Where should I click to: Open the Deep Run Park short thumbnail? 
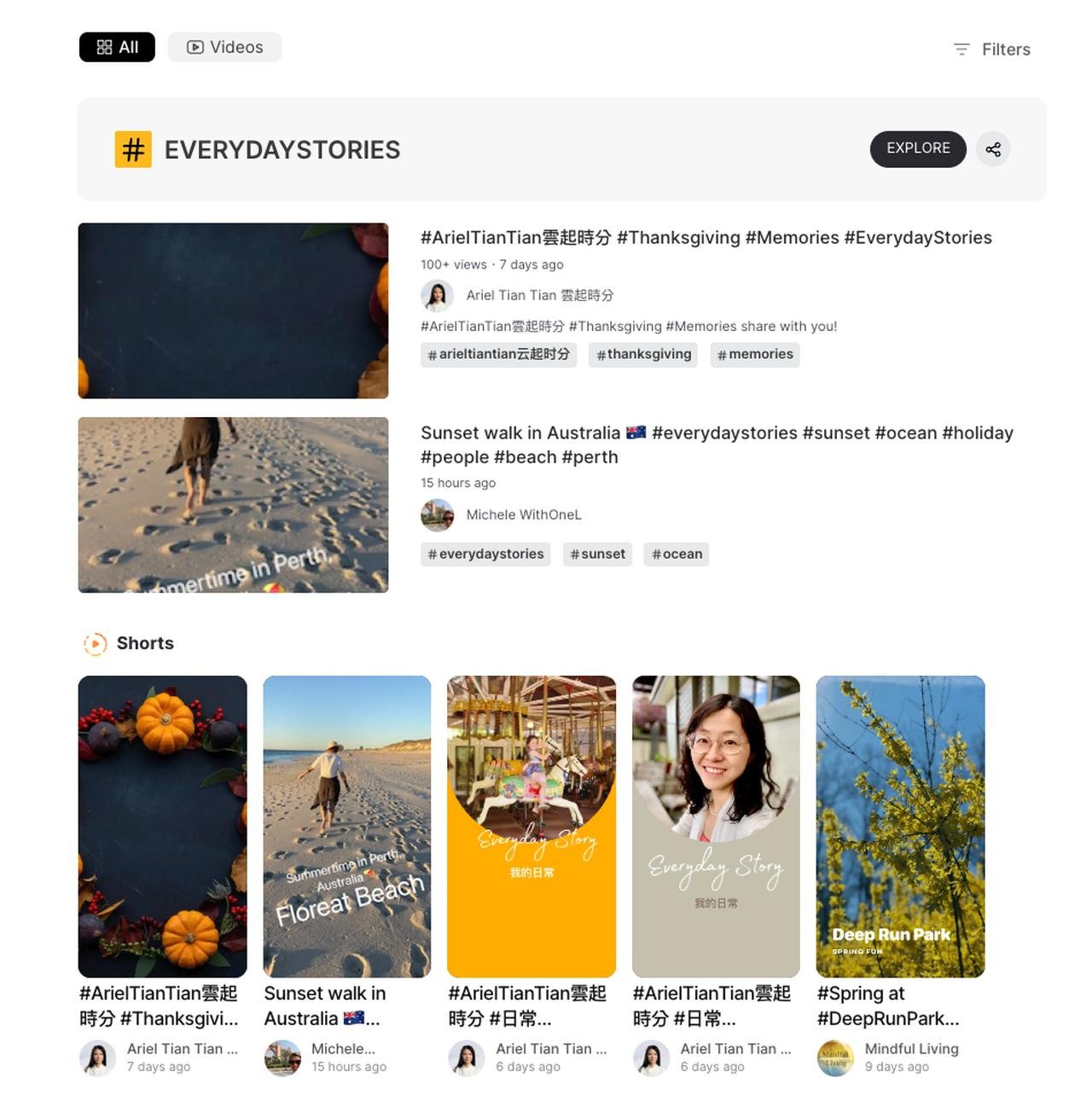click(900, 826)
